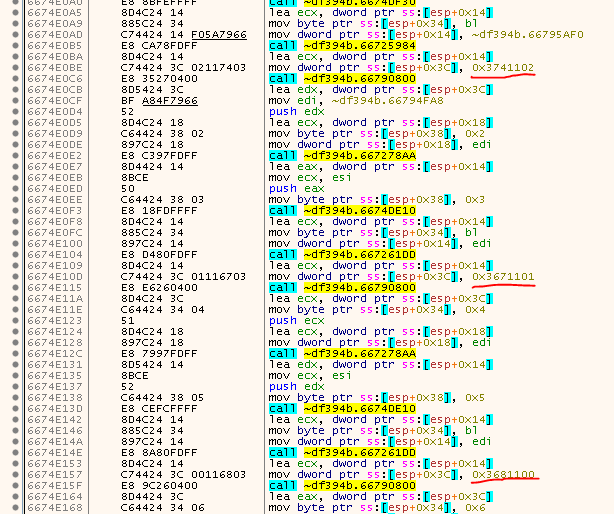Screen dimensions: 614x514
Task: Click the call at address 6674E104
Action: coord(340,254)
